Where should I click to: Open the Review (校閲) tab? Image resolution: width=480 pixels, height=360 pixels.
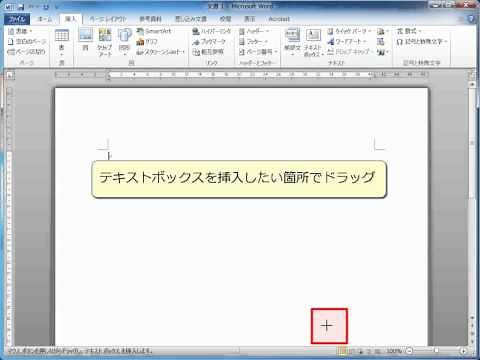tap(225, 19)
